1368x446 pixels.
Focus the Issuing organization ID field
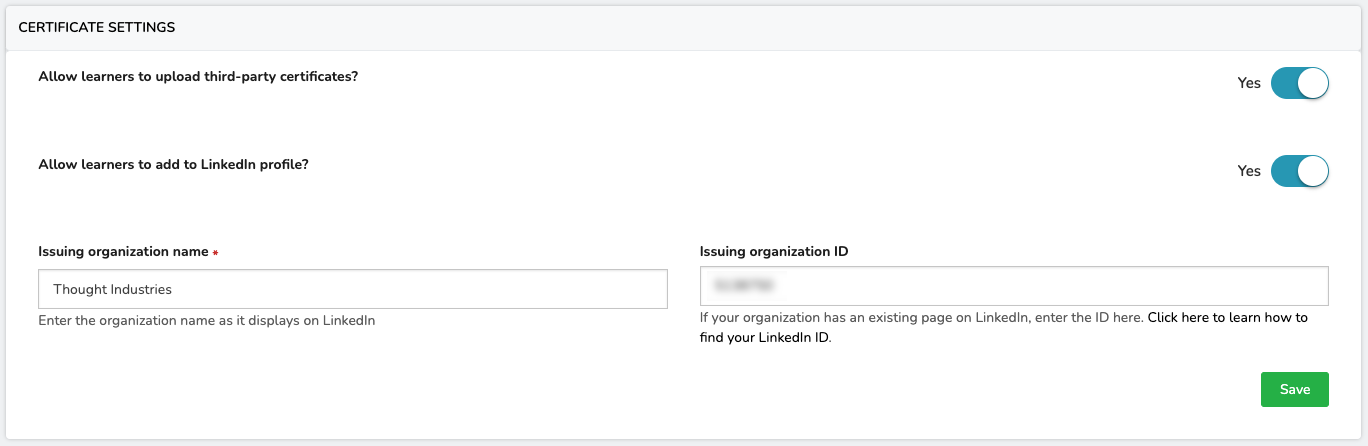point(1014,286)
